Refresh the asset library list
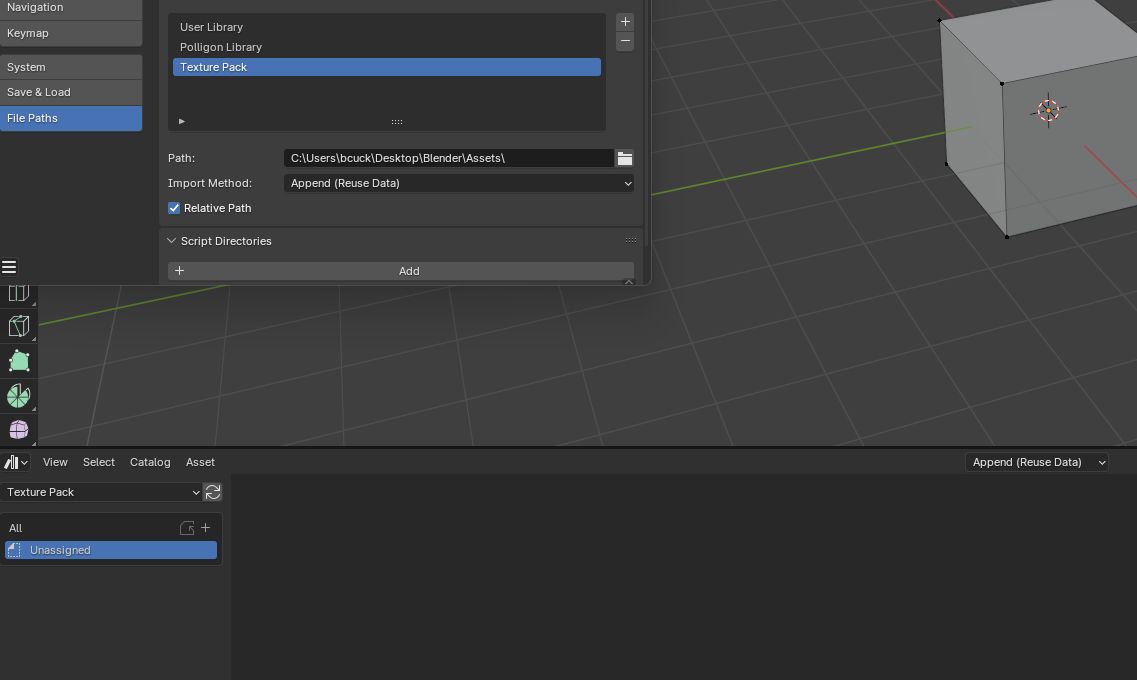 pos(212,492)
